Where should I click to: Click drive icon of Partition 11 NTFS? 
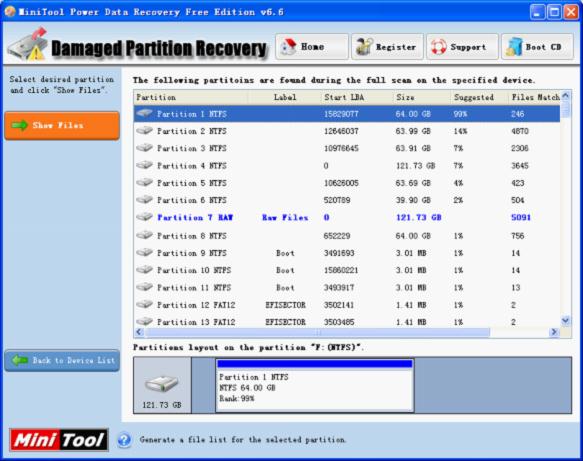(144, 287)
